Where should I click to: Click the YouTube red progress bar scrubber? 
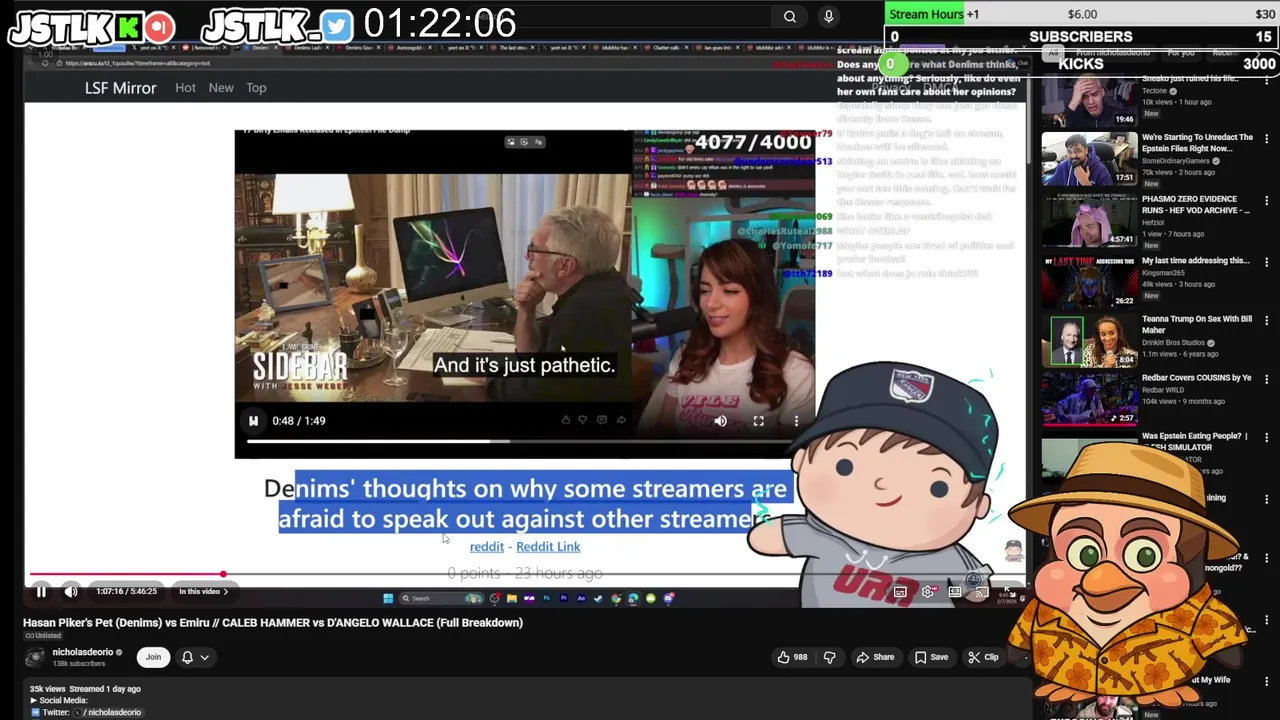pos(223,575)
